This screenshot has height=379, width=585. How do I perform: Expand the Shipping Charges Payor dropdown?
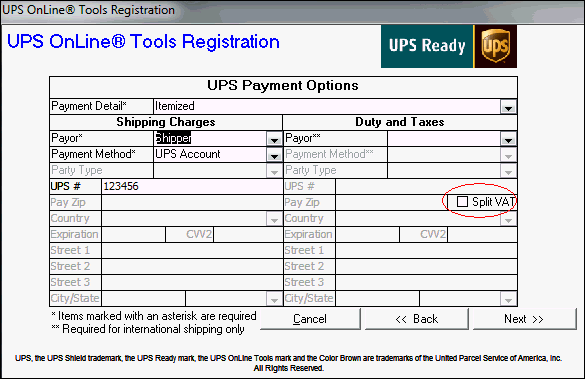coord(274,139)
